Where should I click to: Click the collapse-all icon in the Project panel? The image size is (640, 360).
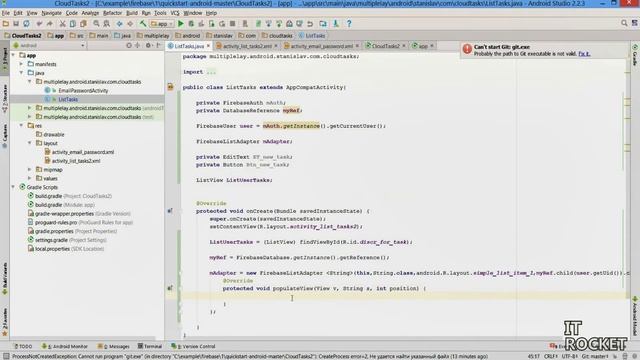[x=138, y=45]
